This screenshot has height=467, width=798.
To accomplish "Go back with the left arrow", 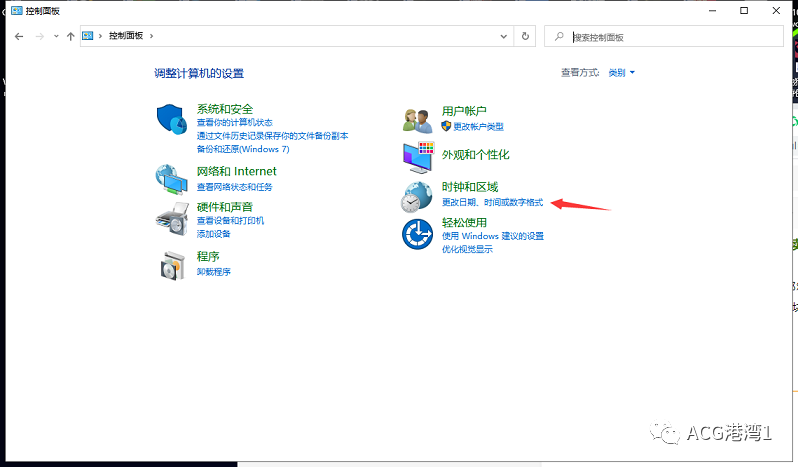I will 19,36.
